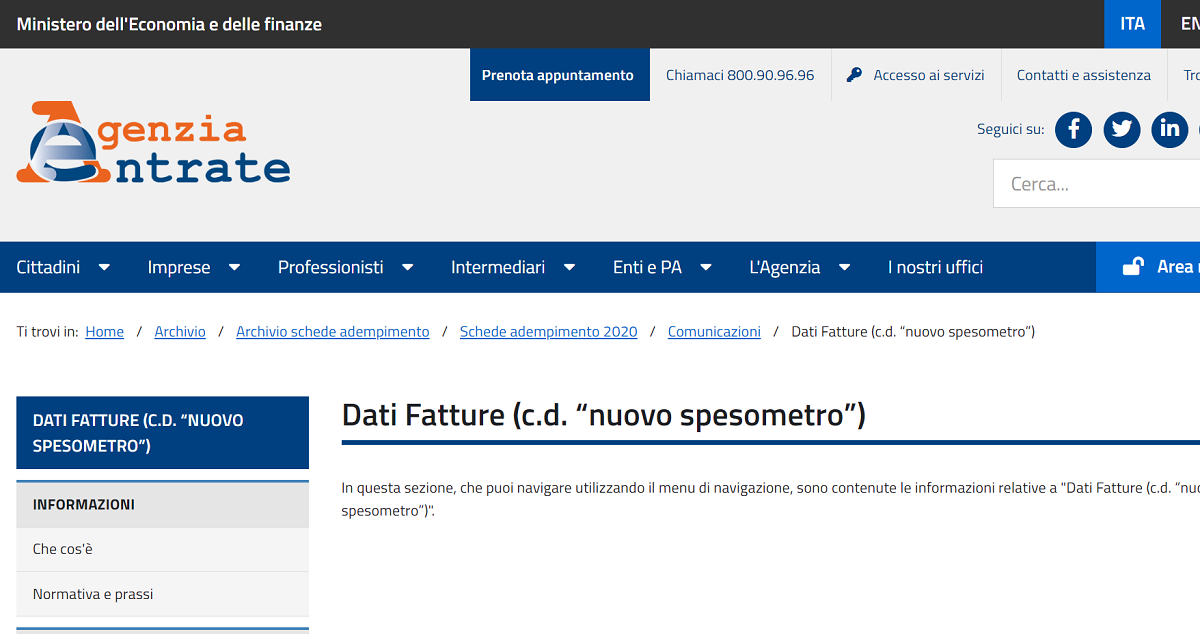Viewport: 1200px width, 634px height.
Task: Open the Cittadini menu
Action: click(x=48, y=267)
